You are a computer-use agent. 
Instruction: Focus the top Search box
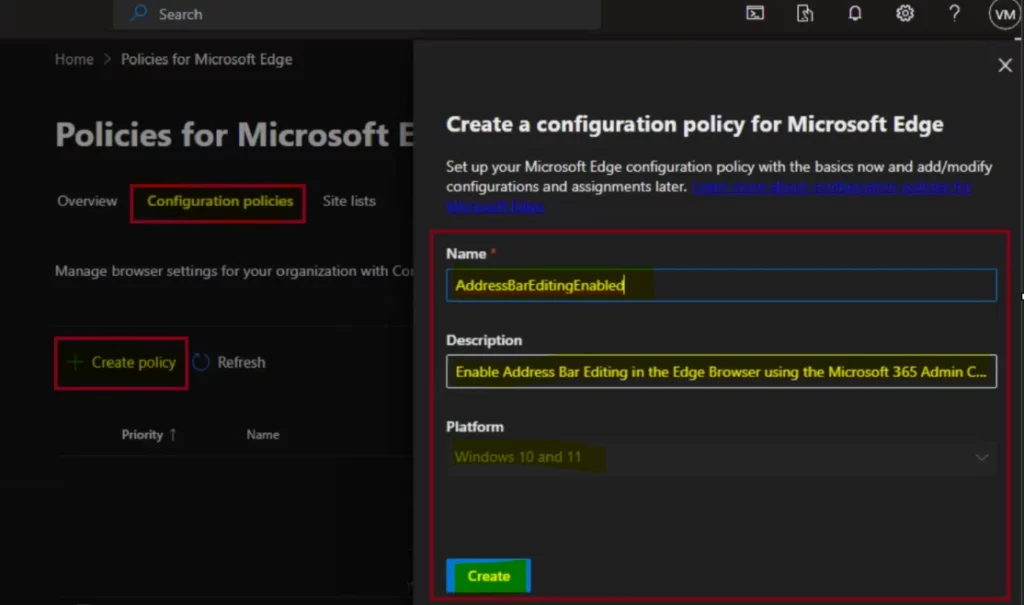(x=357, y=14)
